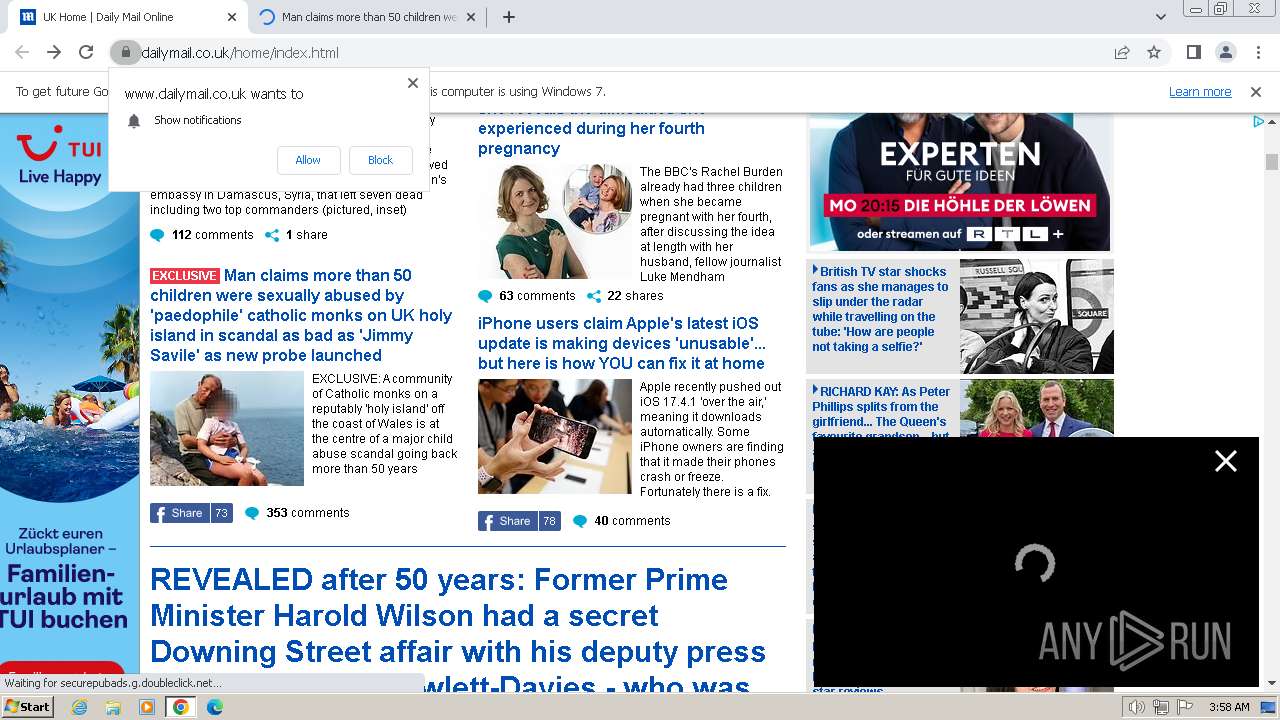Open British TV star tube story link
This screenshot has width=1280, height=720.
(881, 309)
